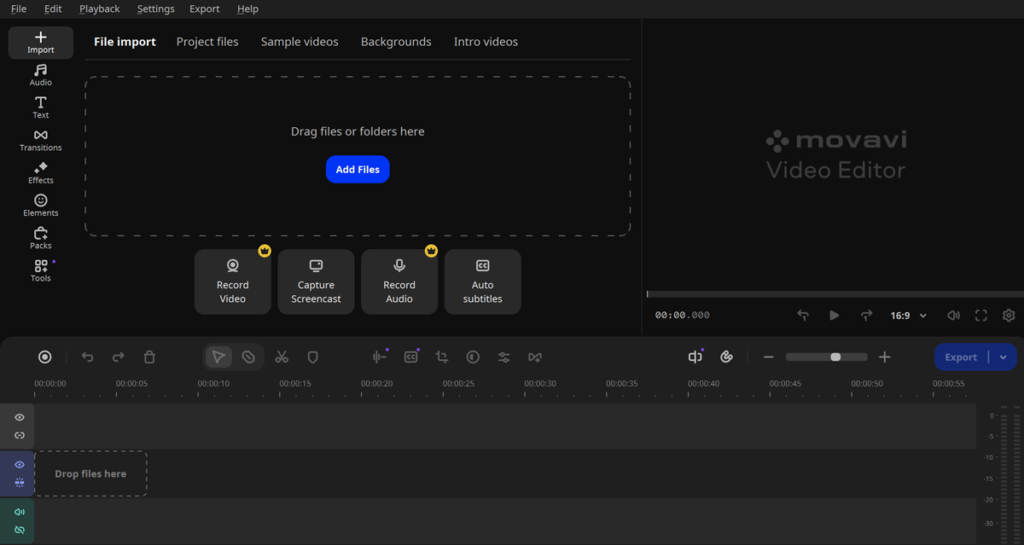Open the 16:9 aspect ratio dropdown
Viewport: 1024px width, 545px height.
pyautogui.click(x=908, y=315)
